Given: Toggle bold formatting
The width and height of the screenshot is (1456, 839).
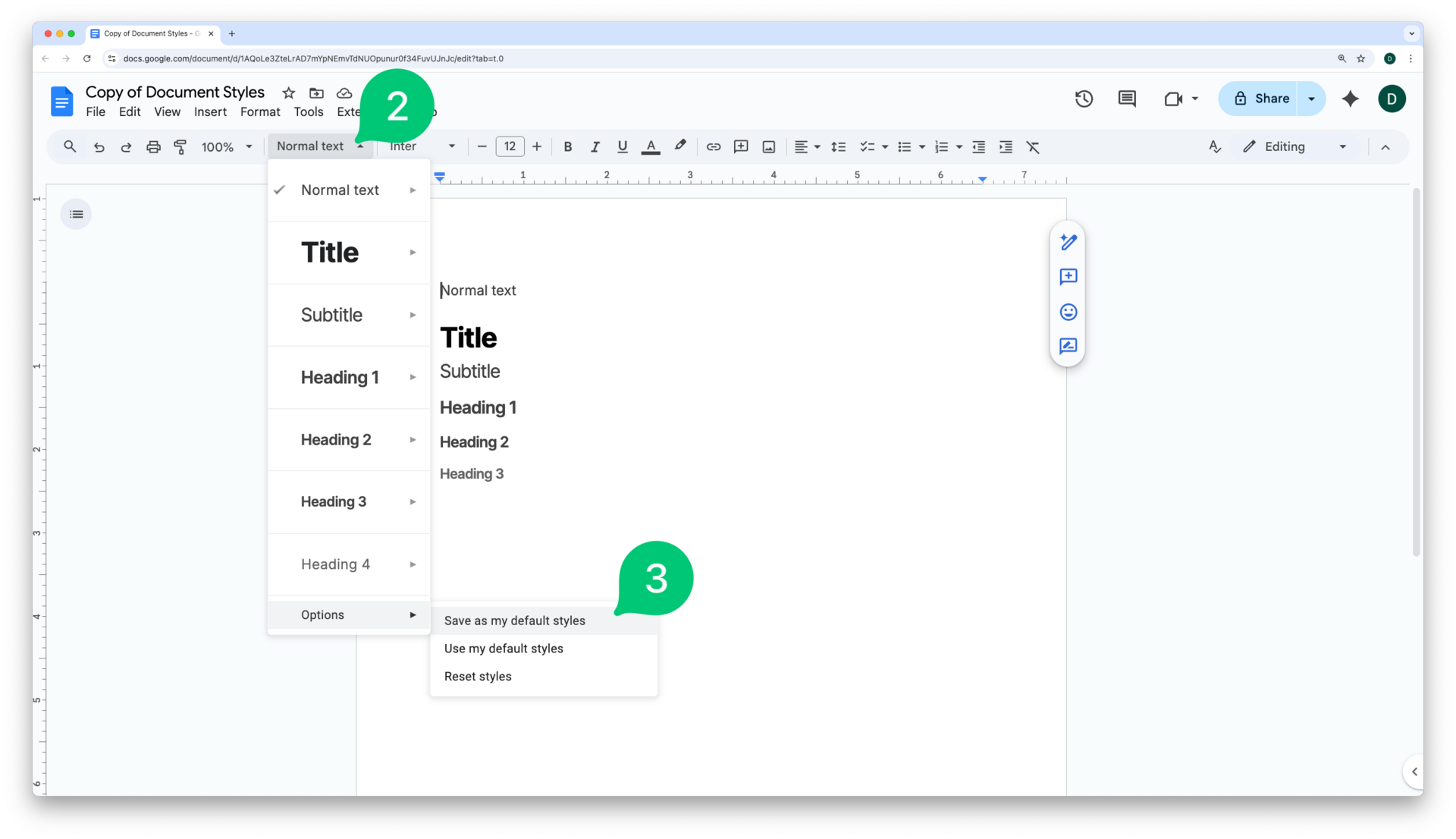Looking at the screenshot, I should 567,146.
